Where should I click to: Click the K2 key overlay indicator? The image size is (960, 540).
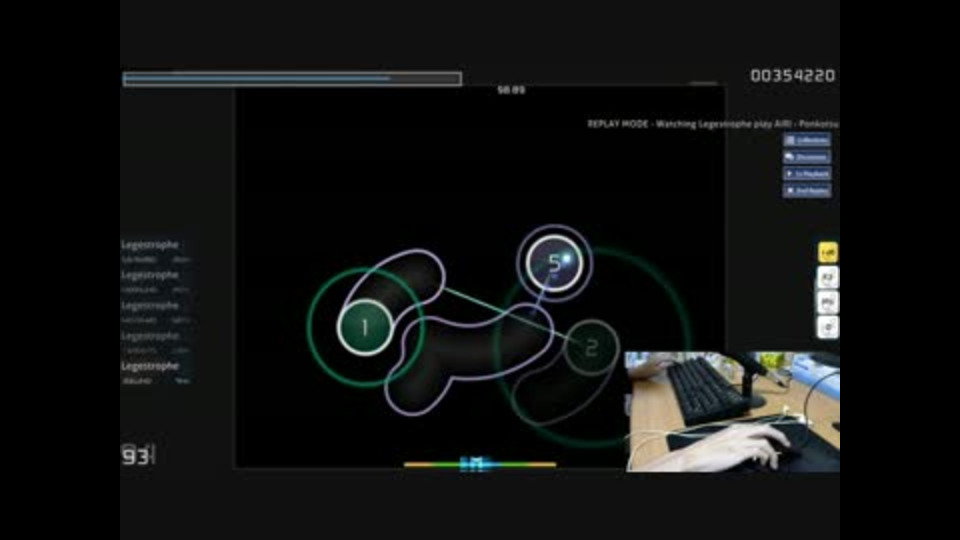point(828,277)
